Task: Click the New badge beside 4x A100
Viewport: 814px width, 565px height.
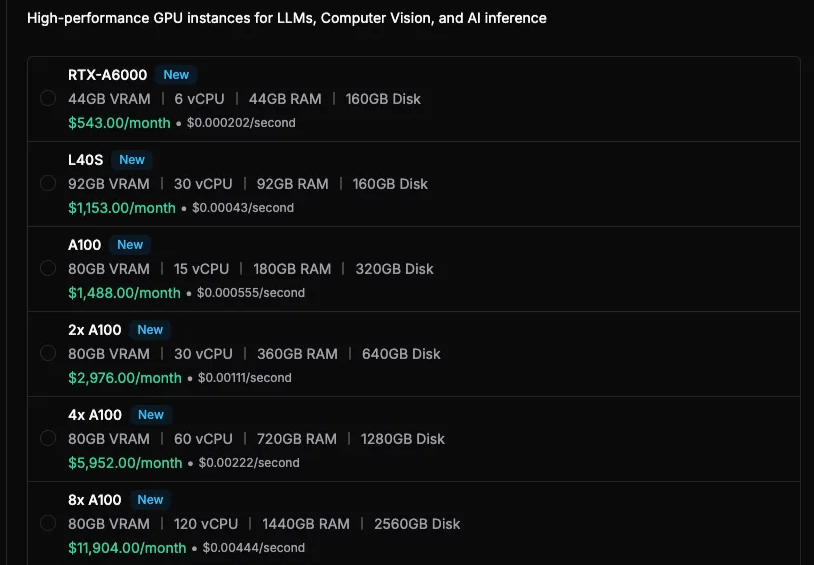Action: click(151, 415)
